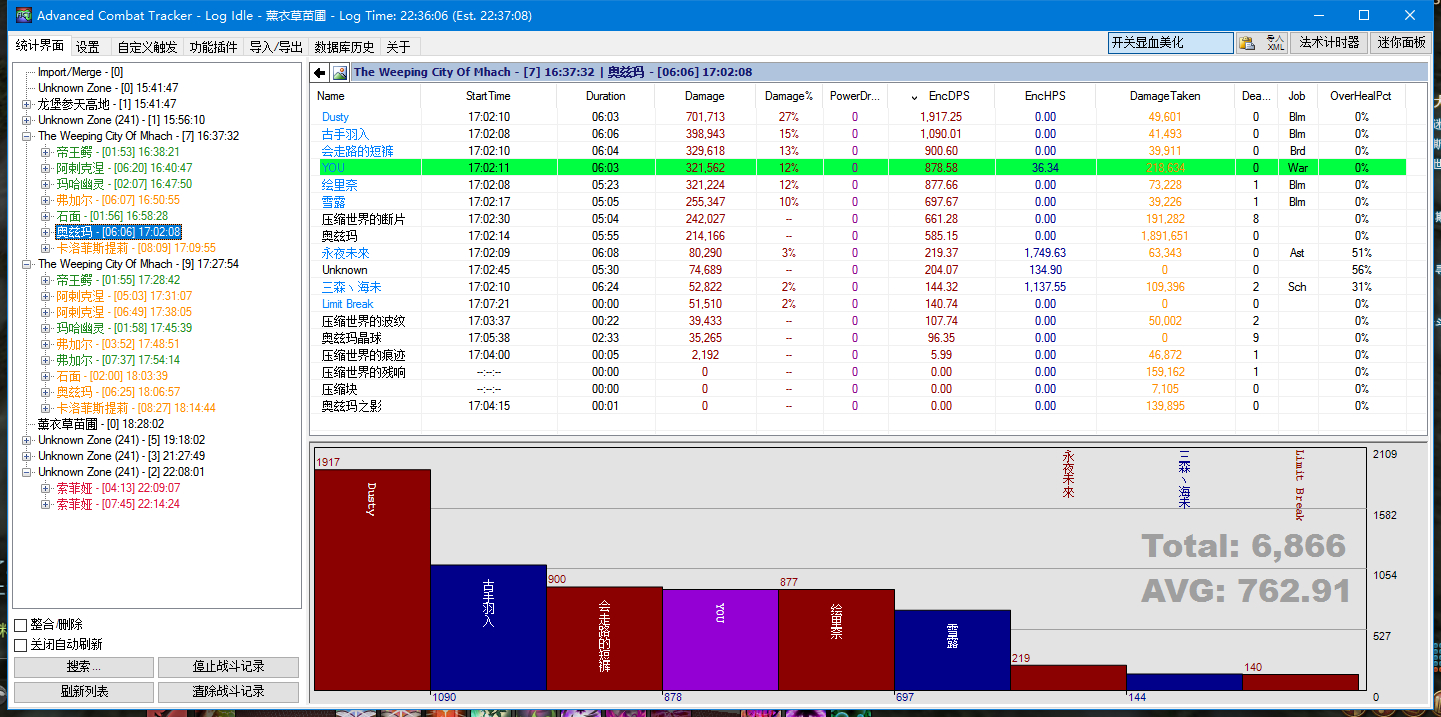Select the 奥兹玛 - [06:06] 17:02:08 tree item
This screenshot has height=717, width=1441.
coord(118,232)
